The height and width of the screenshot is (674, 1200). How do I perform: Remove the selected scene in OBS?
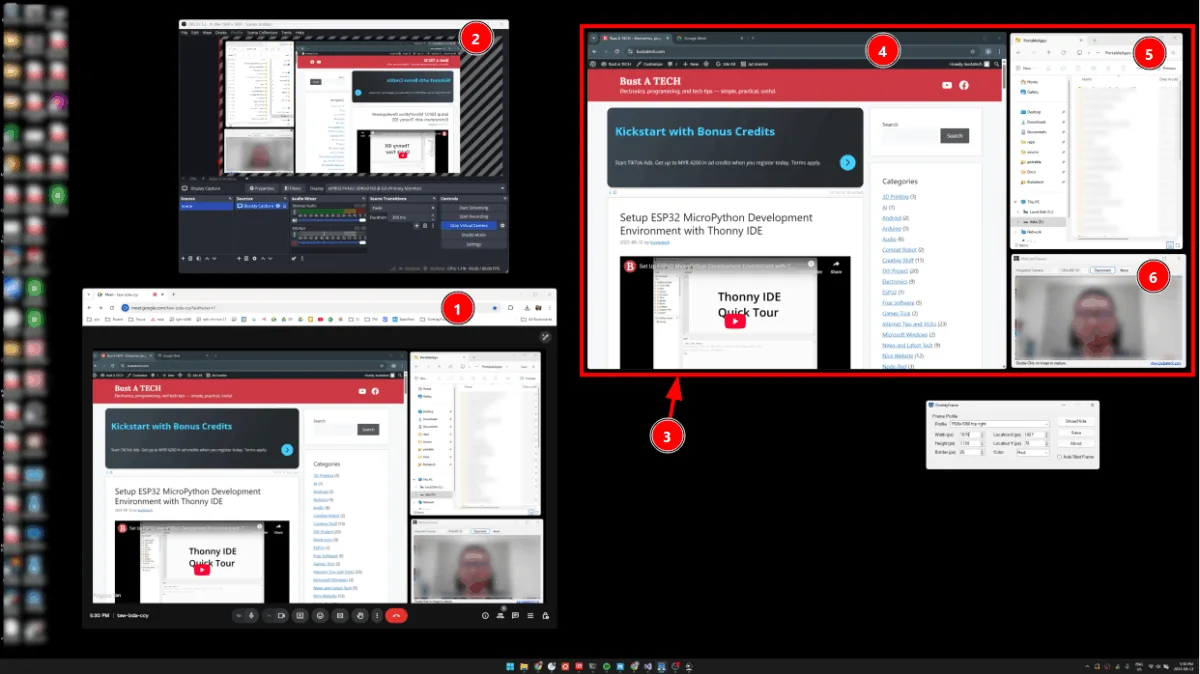(192, 258)
